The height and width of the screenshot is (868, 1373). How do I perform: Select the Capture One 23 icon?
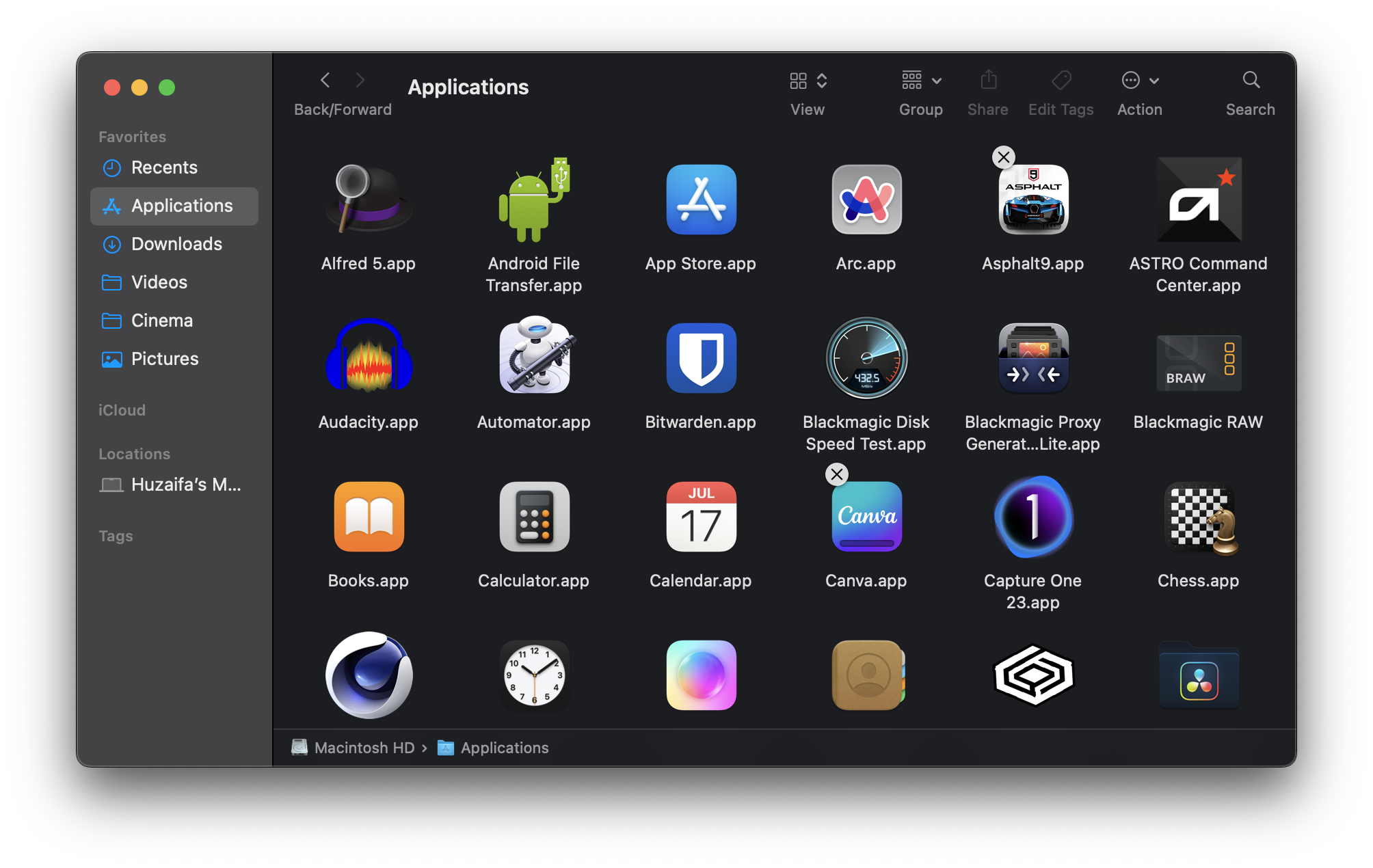(1032, 517)
